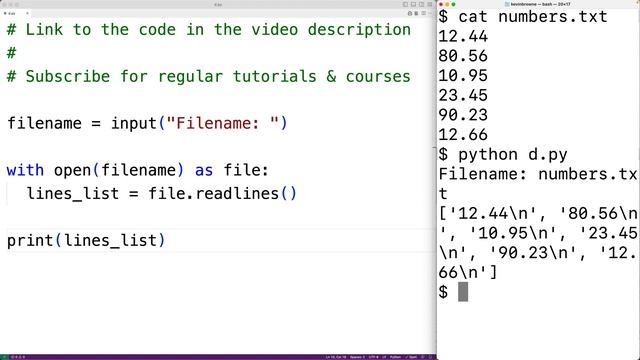Toggle the primary side bar layout icon
640x360 pixels.
click(405, 4)
